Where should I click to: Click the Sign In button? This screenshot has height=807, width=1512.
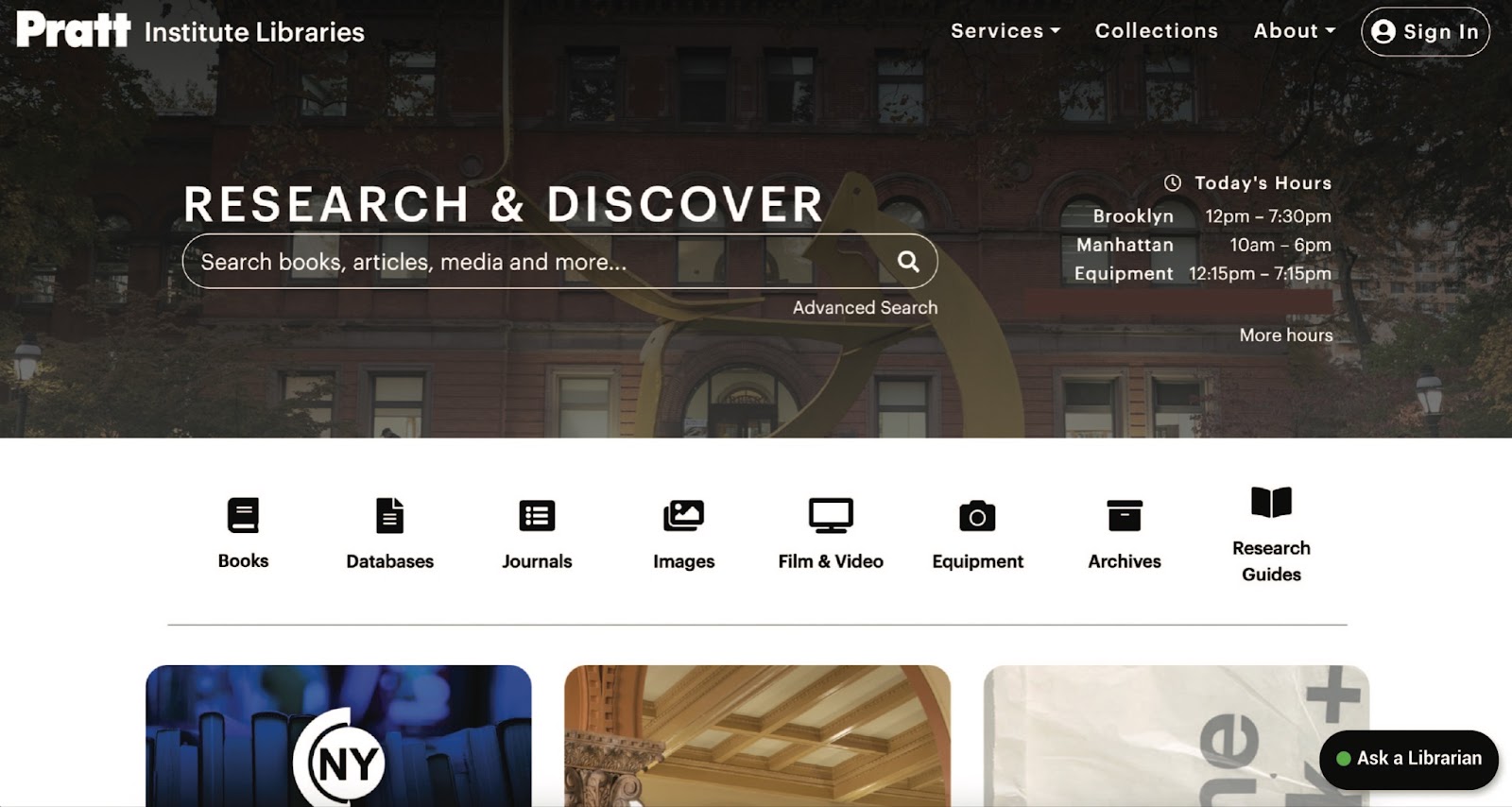pyautogui.click(x=1425, y=32)
